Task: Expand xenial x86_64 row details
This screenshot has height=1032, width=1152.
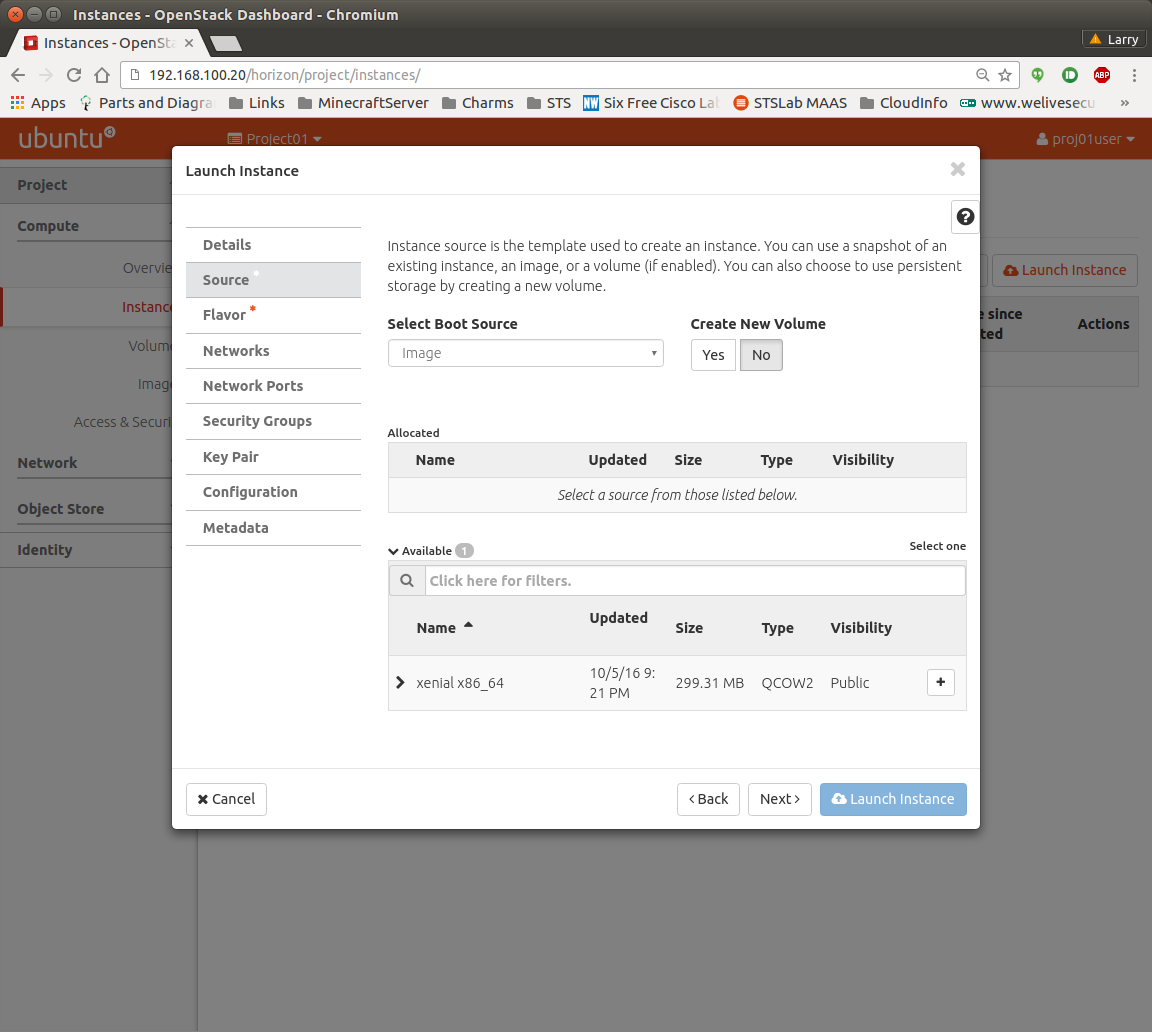Action: pos(401,683)
